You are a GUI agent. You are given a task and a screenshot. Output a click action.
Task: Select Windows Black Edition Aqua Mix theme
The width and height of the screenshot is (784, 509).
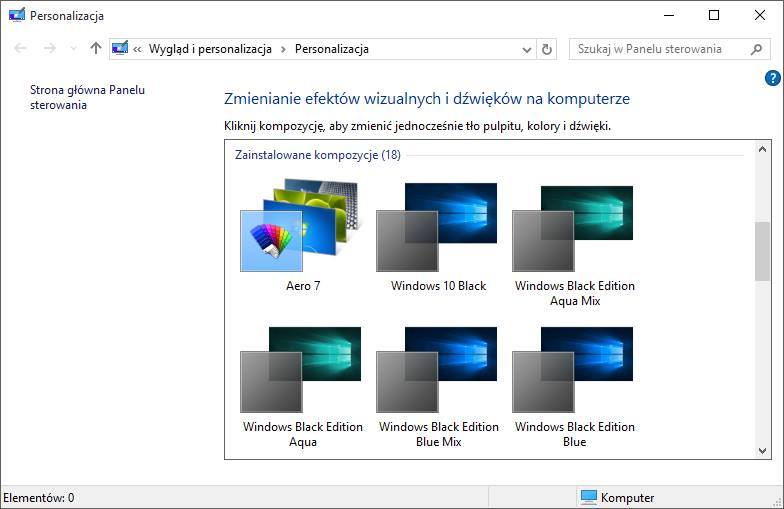click(x=572, y=229)
